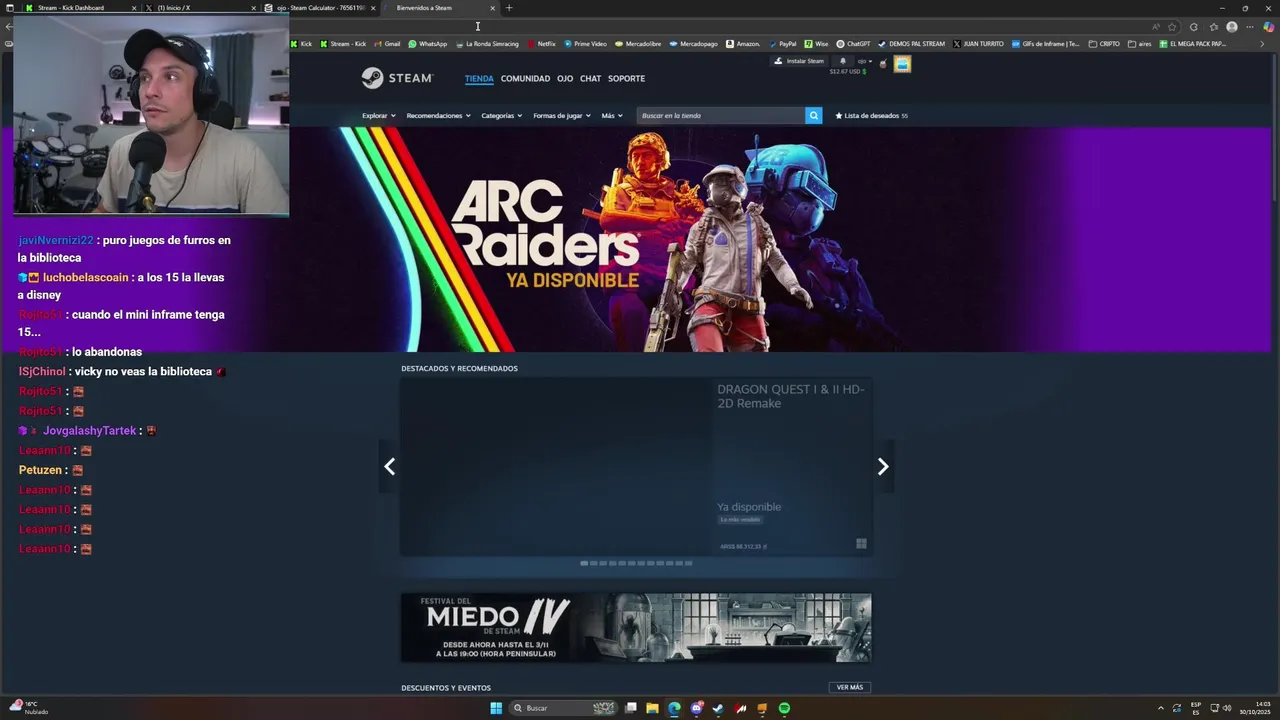This screenshot has width=1280, height=720.
Task: Open the ojo account dropdown
Action: pyautogui.click(x=864, y=61)
